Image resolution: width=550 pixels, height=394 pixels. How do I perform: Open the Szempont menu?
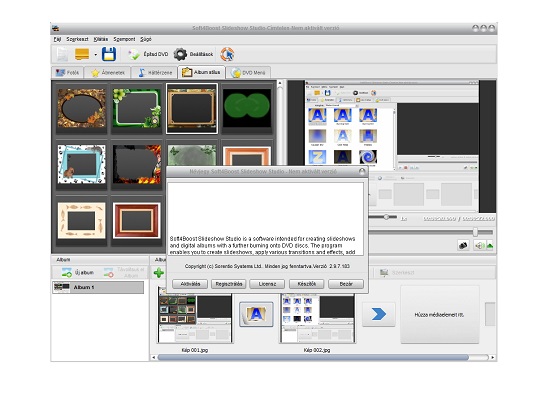(124, 39)
